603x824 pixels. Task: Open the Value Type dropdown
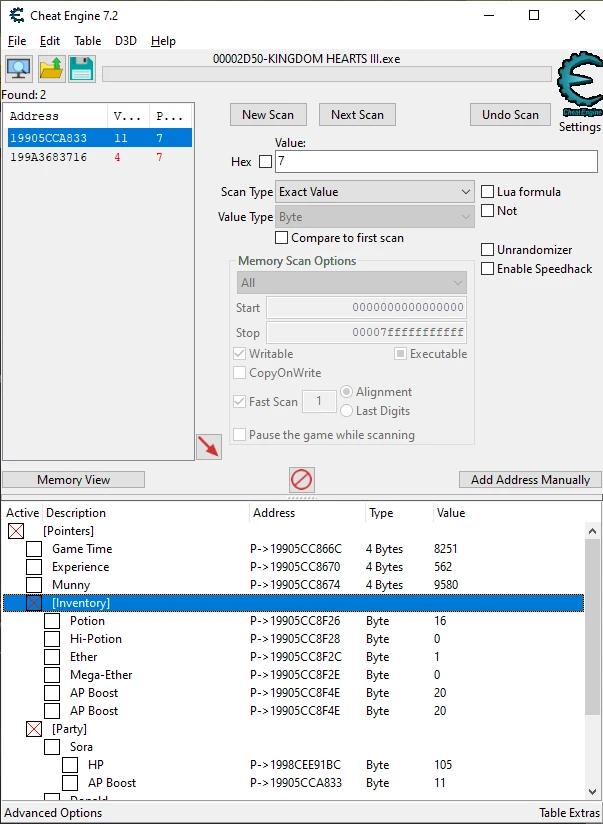[374, 217]
